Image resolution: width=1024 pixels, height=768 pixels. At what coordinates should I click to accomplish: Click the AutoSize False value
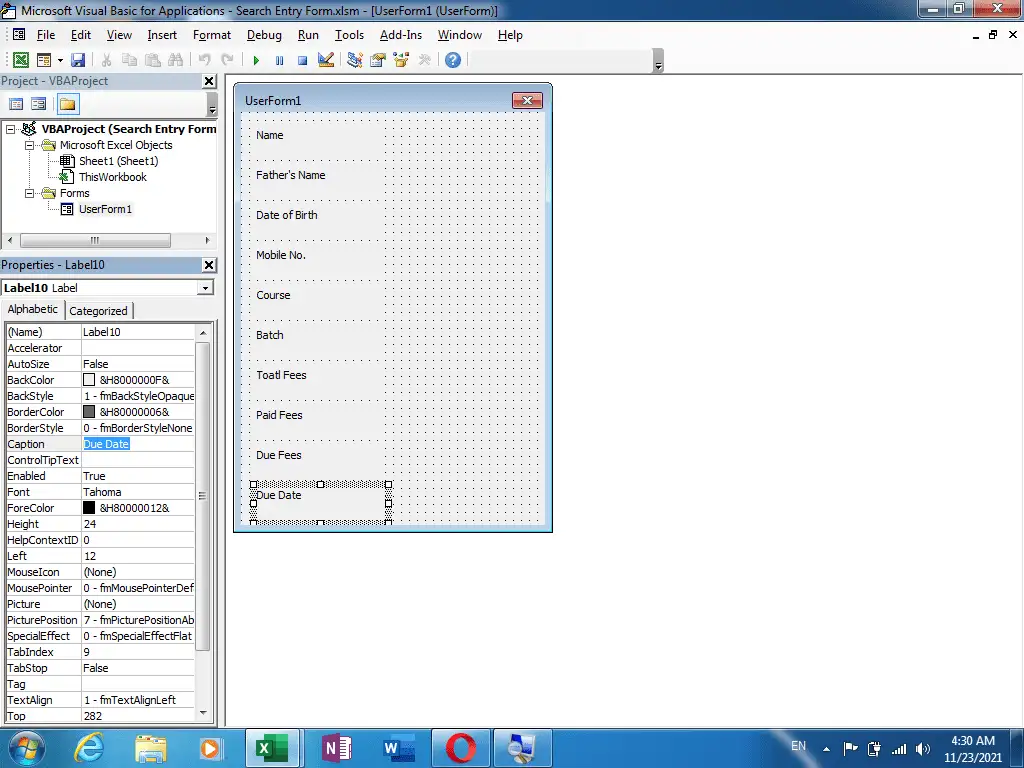[x=138, y=364]
